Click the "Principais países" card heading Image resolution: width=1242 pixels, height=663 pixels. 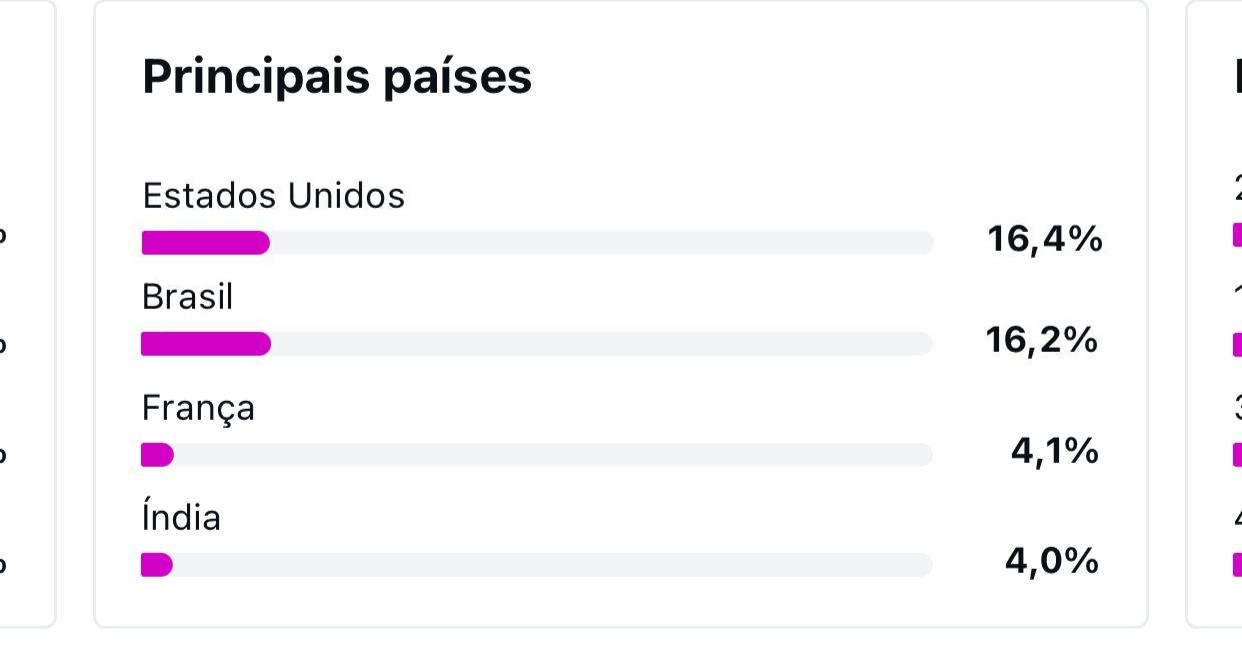point(337,77)
